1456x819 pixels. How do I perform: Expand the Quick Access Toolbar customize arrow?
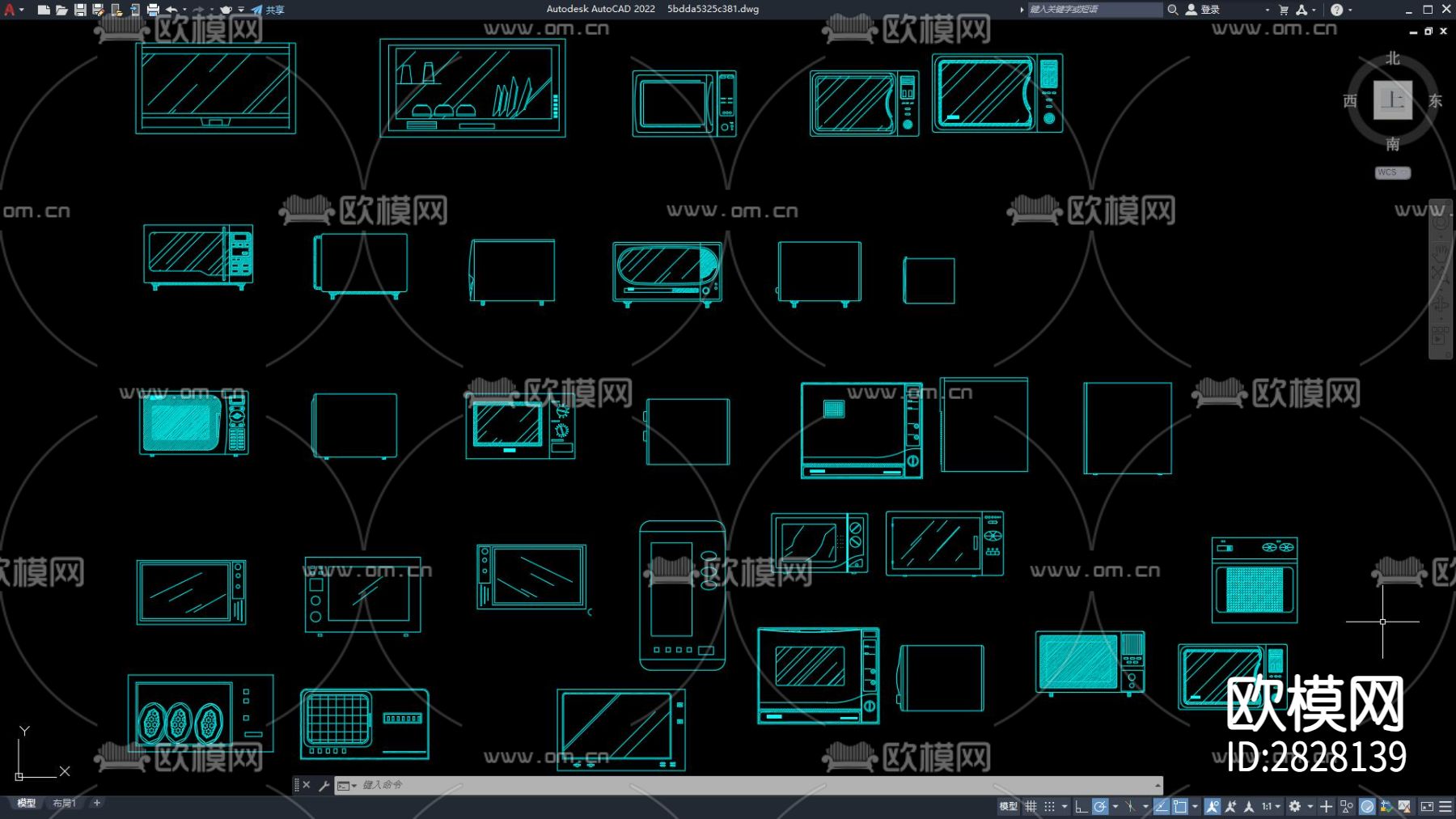241,10
